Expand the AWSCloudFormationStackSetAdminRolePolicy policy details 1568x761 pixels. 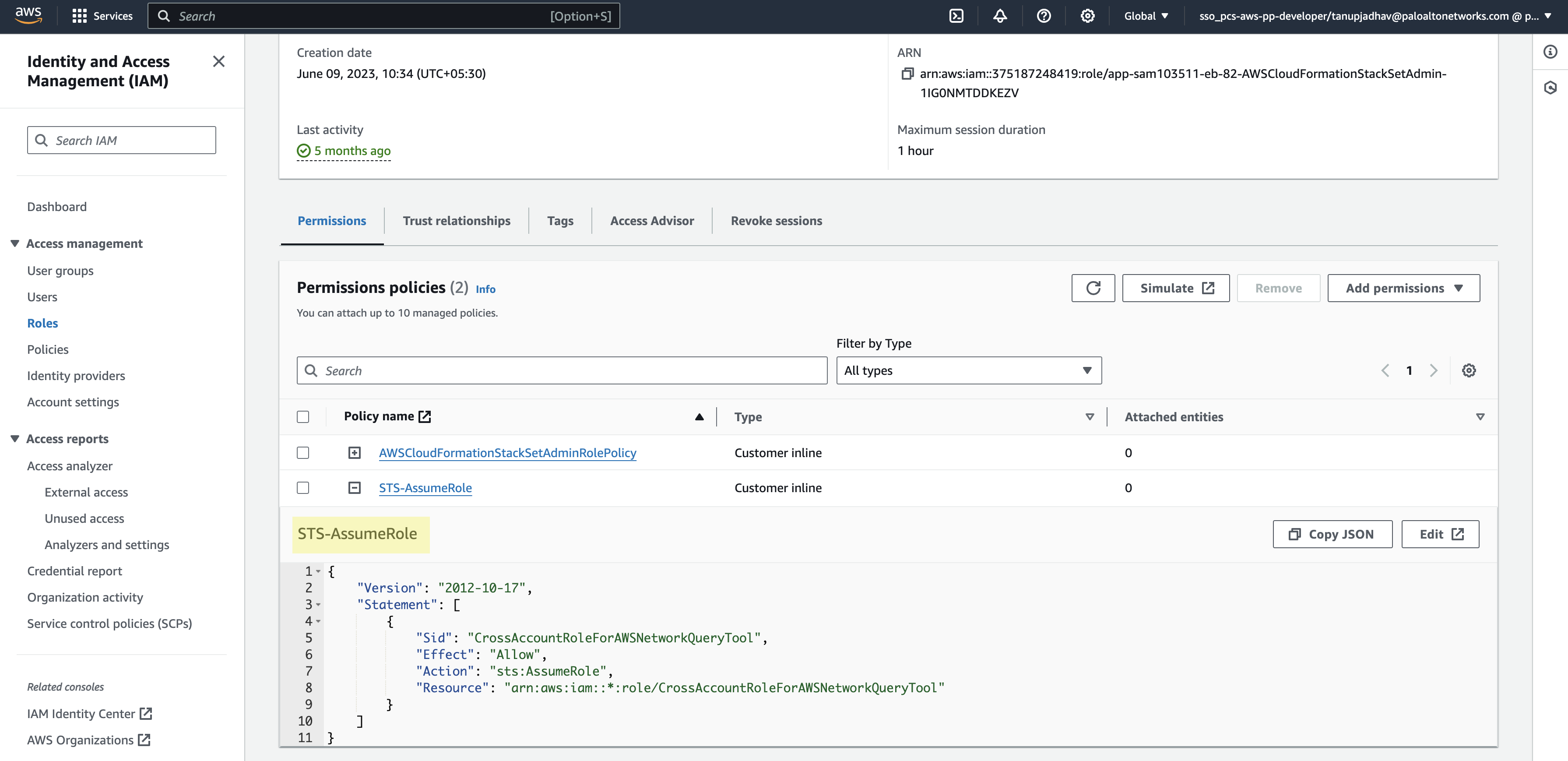(354, 452)
